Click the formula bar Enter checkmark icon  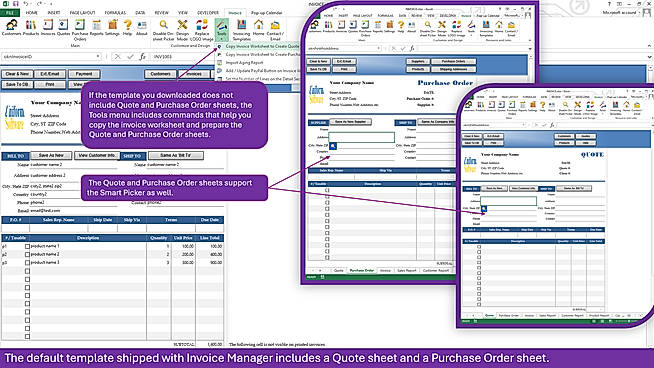coord(130,56)
